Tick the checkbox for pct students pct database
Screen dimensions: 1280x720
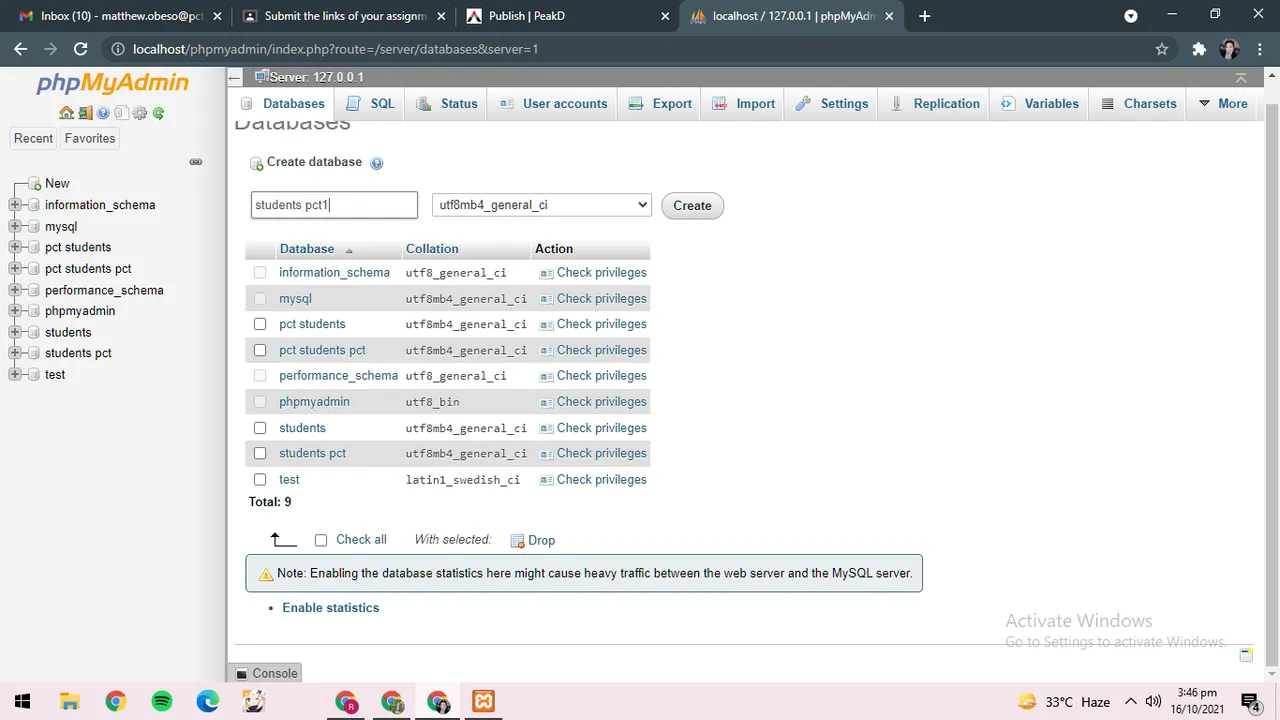[260, 350]
